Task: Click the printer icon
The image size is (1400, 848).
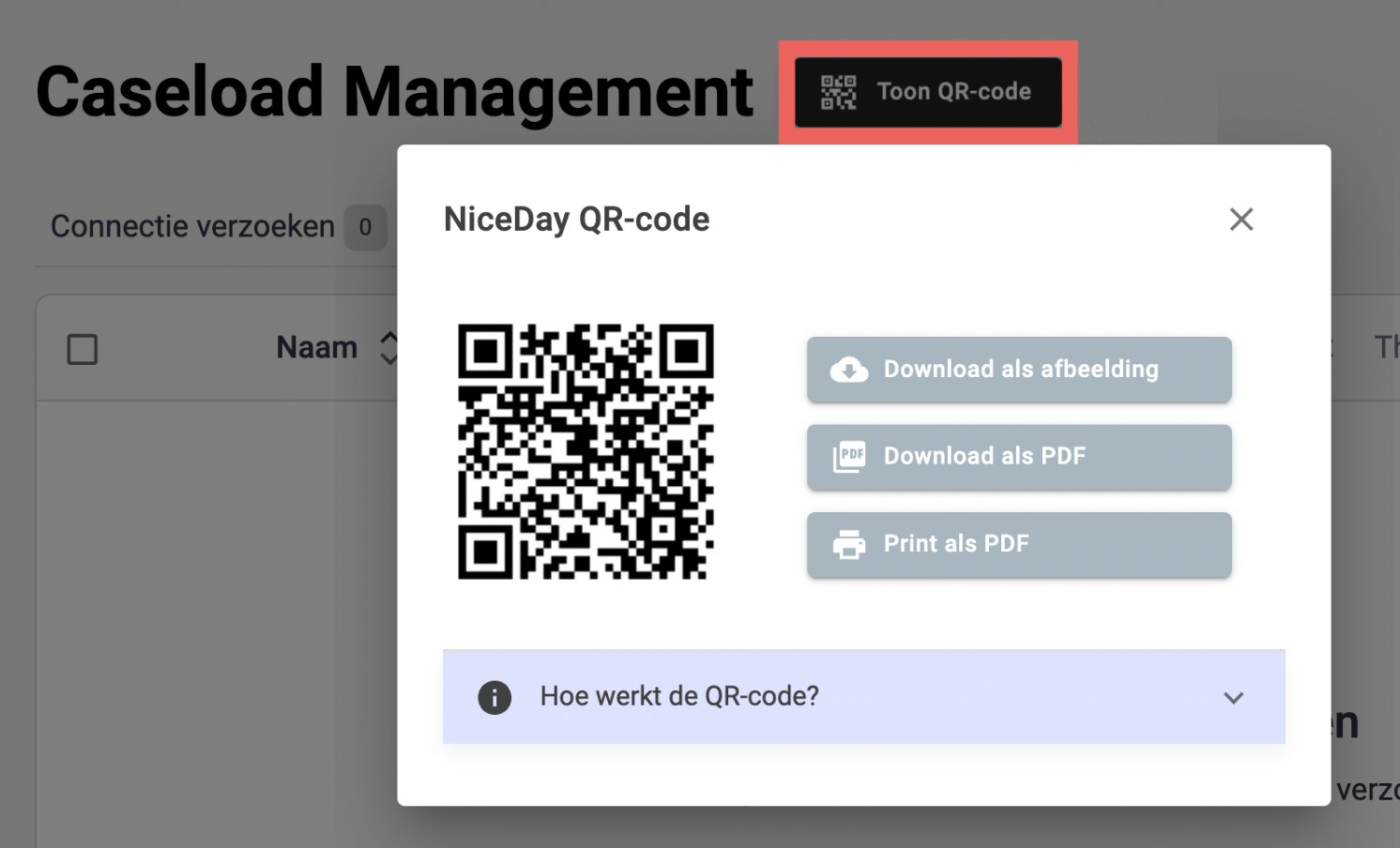Action: [x=849, y=544]
